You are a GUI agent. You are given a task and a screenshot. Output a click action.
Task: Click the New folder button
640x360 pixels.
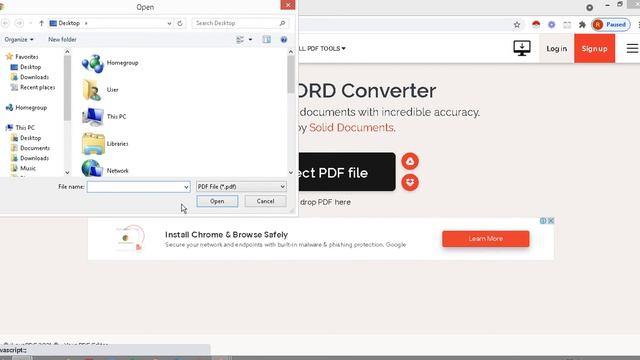pos(62,40)
